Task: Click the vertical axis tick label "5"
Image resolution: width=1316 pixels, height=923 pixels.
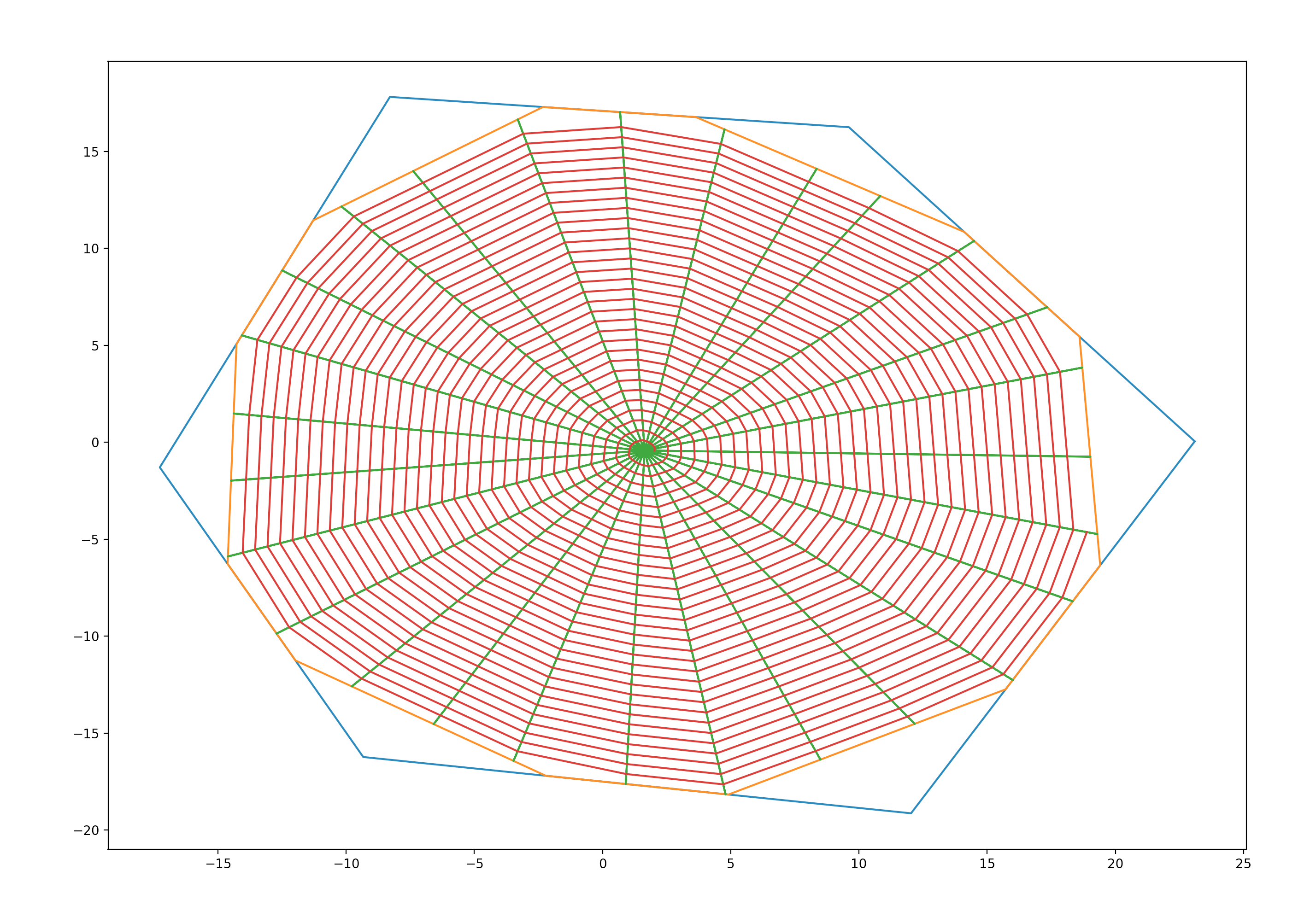Action: click(95, 346)
